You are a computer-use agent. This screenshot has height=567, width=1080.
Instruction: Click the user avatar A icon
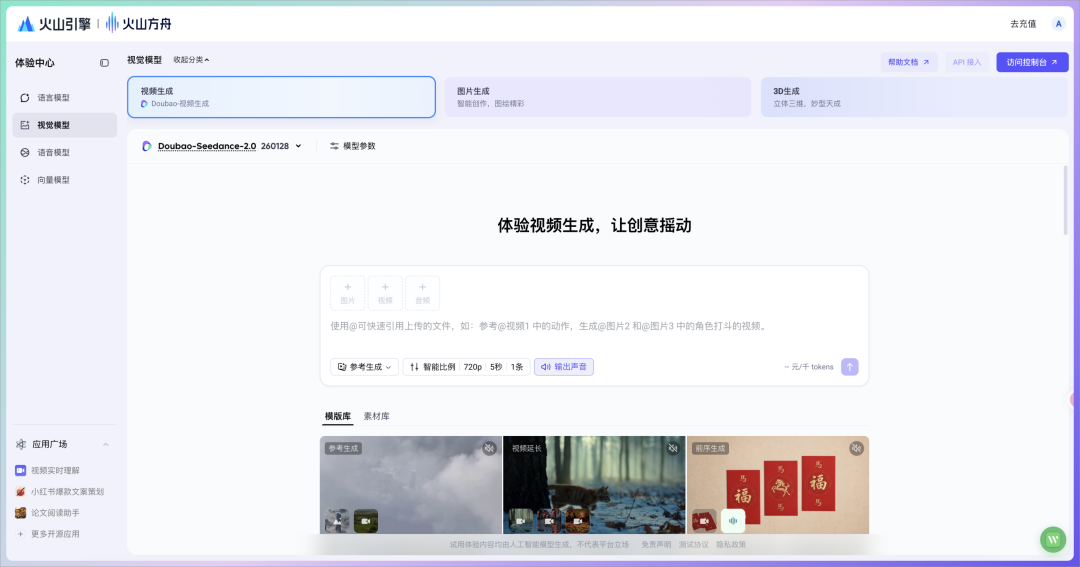coord(1058,24)
